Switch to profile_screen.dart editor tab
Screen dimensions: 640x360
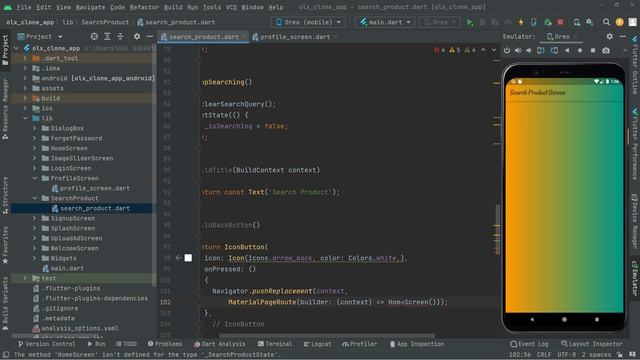point(294,37)
